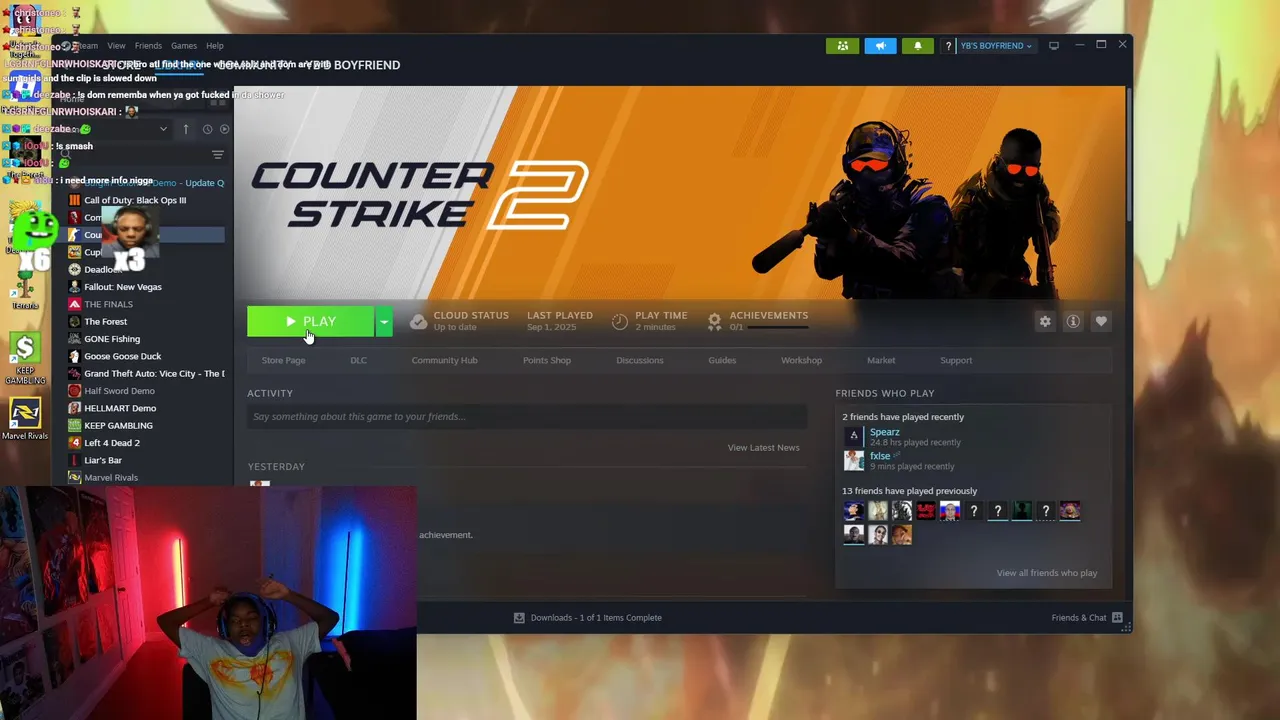This screenshot has width=1280, height=720.
Task: Click the sort ascending arrow icon
Action: (x=185, y=129)
